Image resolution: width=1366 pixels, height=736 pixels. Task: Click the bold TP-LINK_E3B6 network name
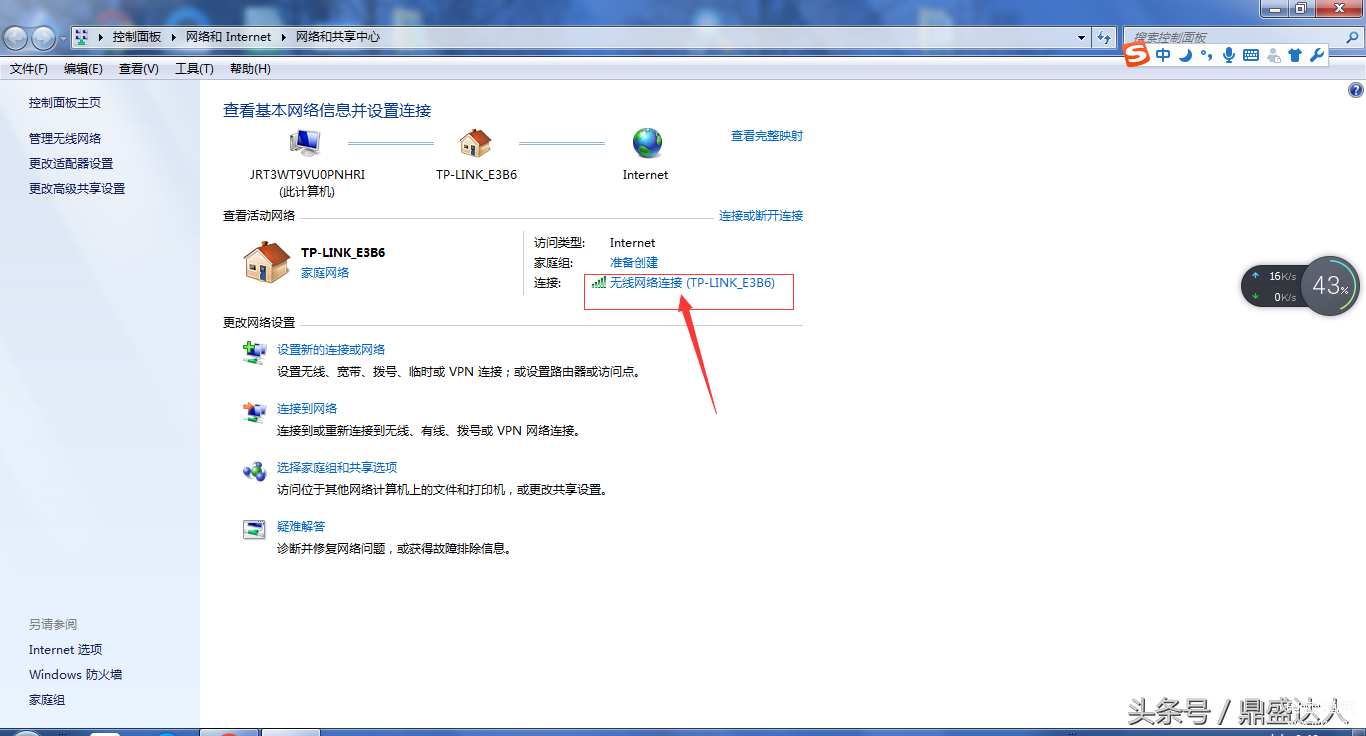pyautogui.click(x=343, y=253)
